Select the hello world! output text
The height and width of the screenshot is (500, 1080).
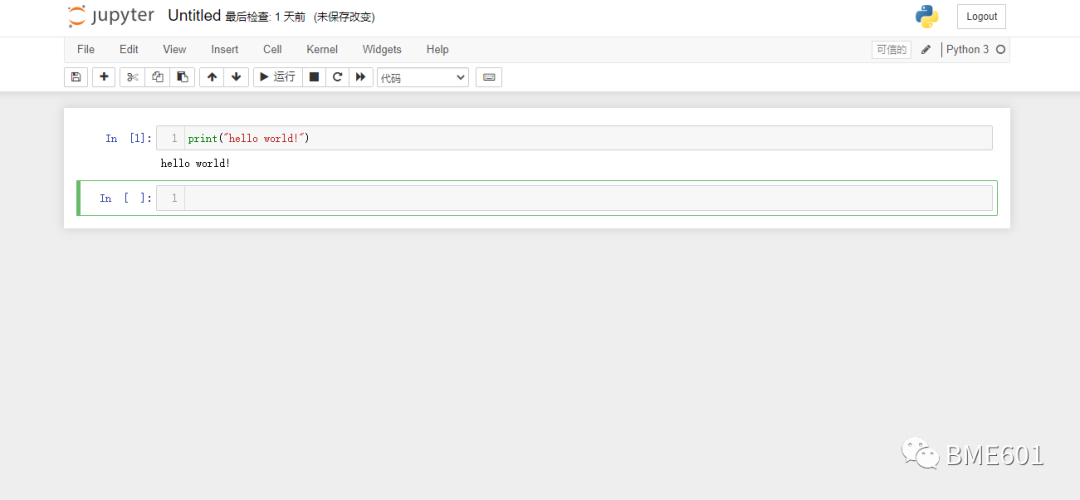point(196,164)
